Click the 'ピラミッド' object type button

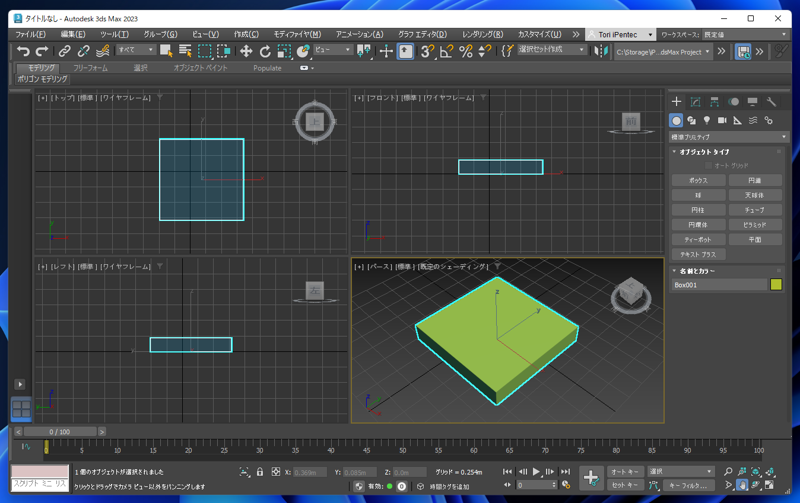pyautogui.click(x=755, y=224)
